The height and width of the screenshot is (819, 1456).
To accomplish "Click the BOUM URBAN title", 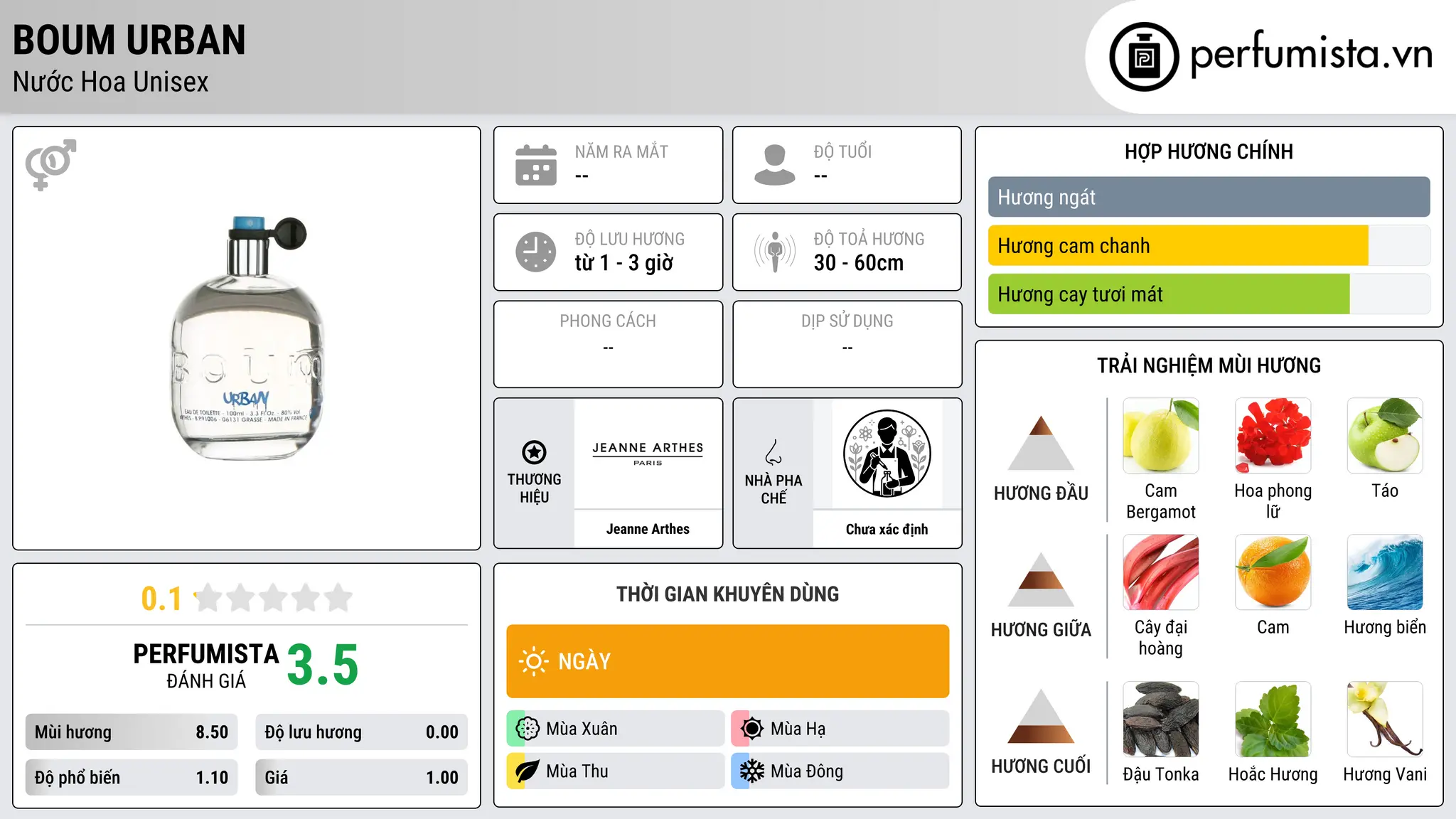I will pyautogui.click(x=129, y=40).
